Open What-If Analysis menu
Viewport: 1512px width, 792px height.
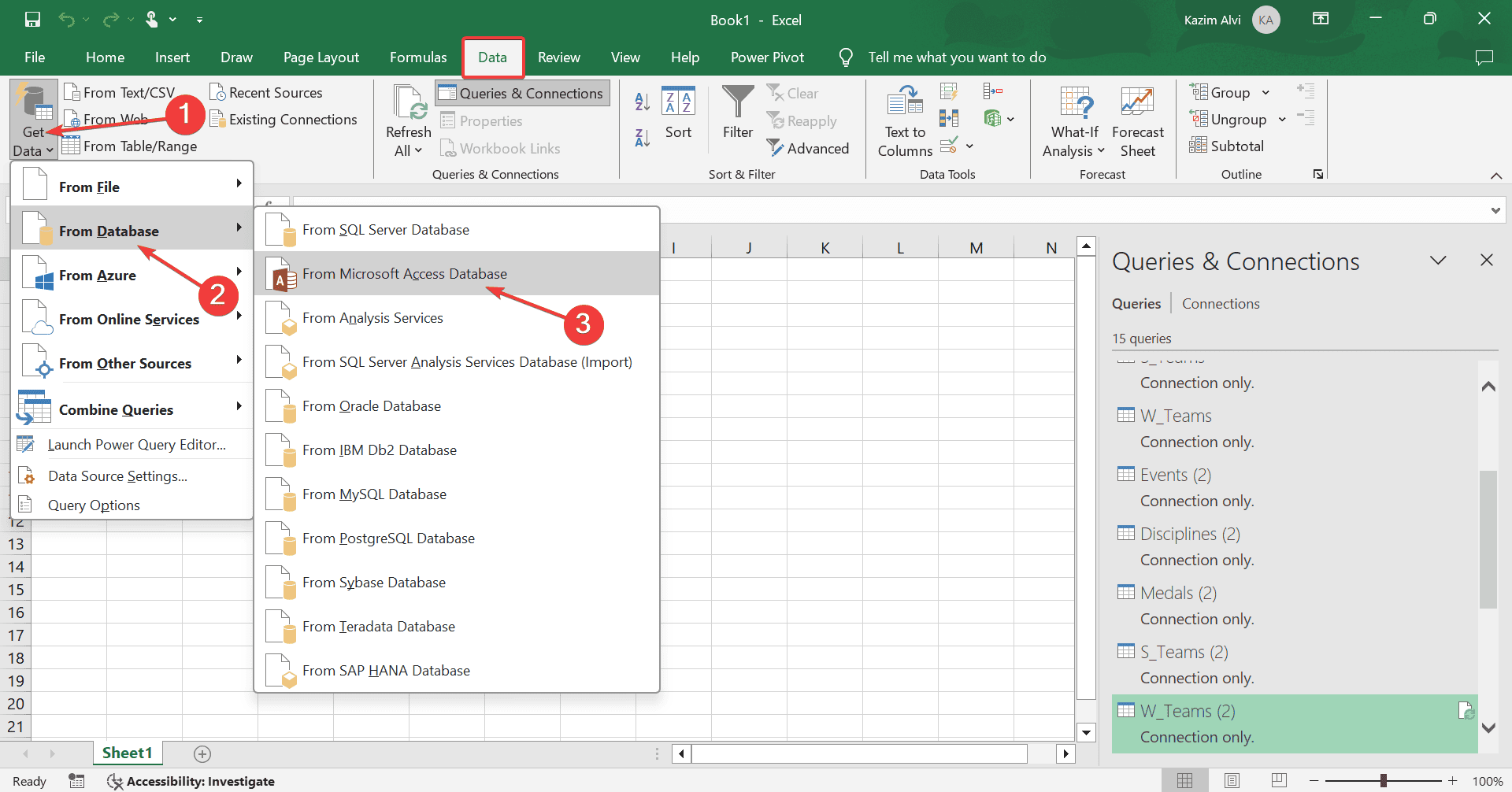[x=1074, y=121]
